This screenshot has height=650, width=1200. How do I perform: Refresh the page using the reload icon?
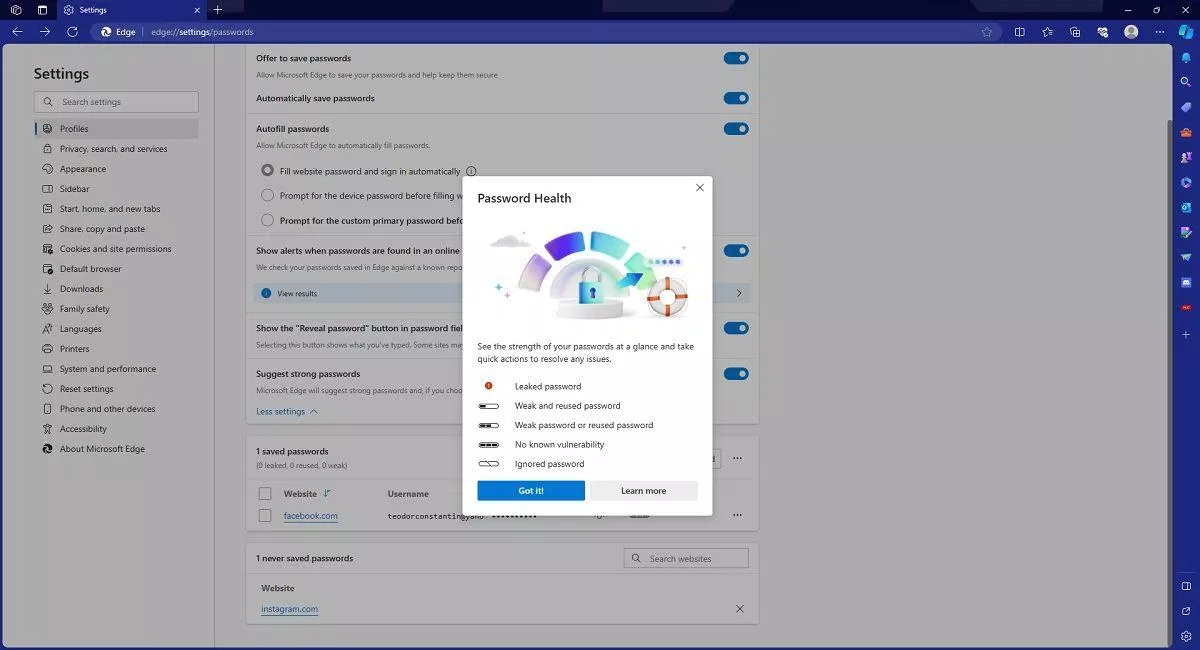coord(71,31)
